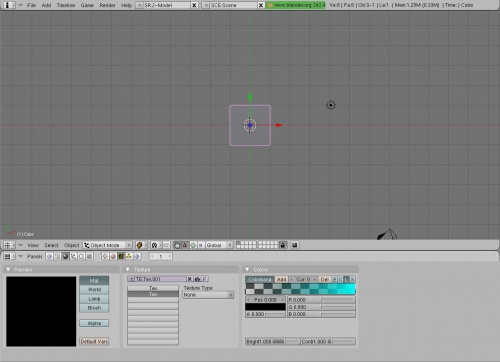Enable the translate manipulator triangle icon

185,245
